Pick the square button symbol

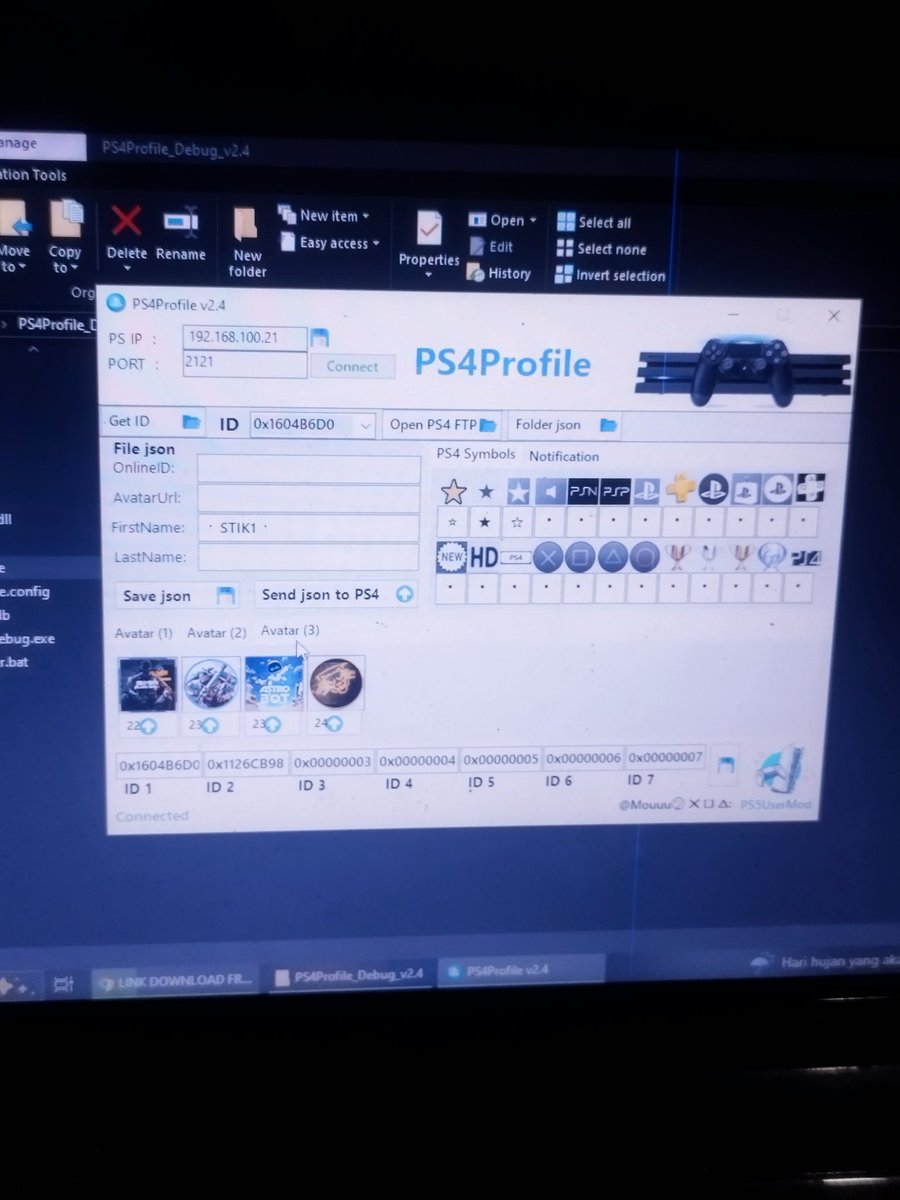tap(580, 557)
